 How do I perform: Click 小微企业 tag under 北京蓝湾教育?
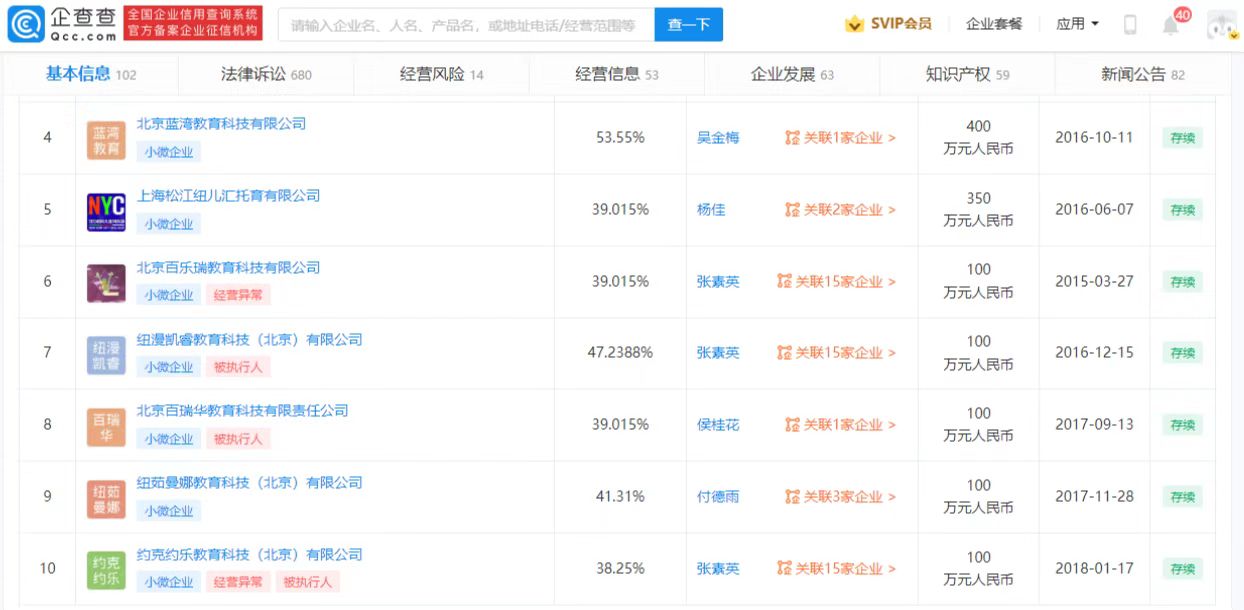tap(168, 152)
